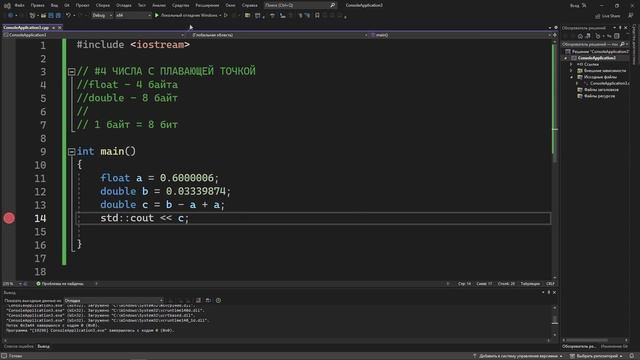The width and height of the screenshot is (640, 360).
Task: Click the clock settings icon in Output toolbar
Action: point(218,300)
